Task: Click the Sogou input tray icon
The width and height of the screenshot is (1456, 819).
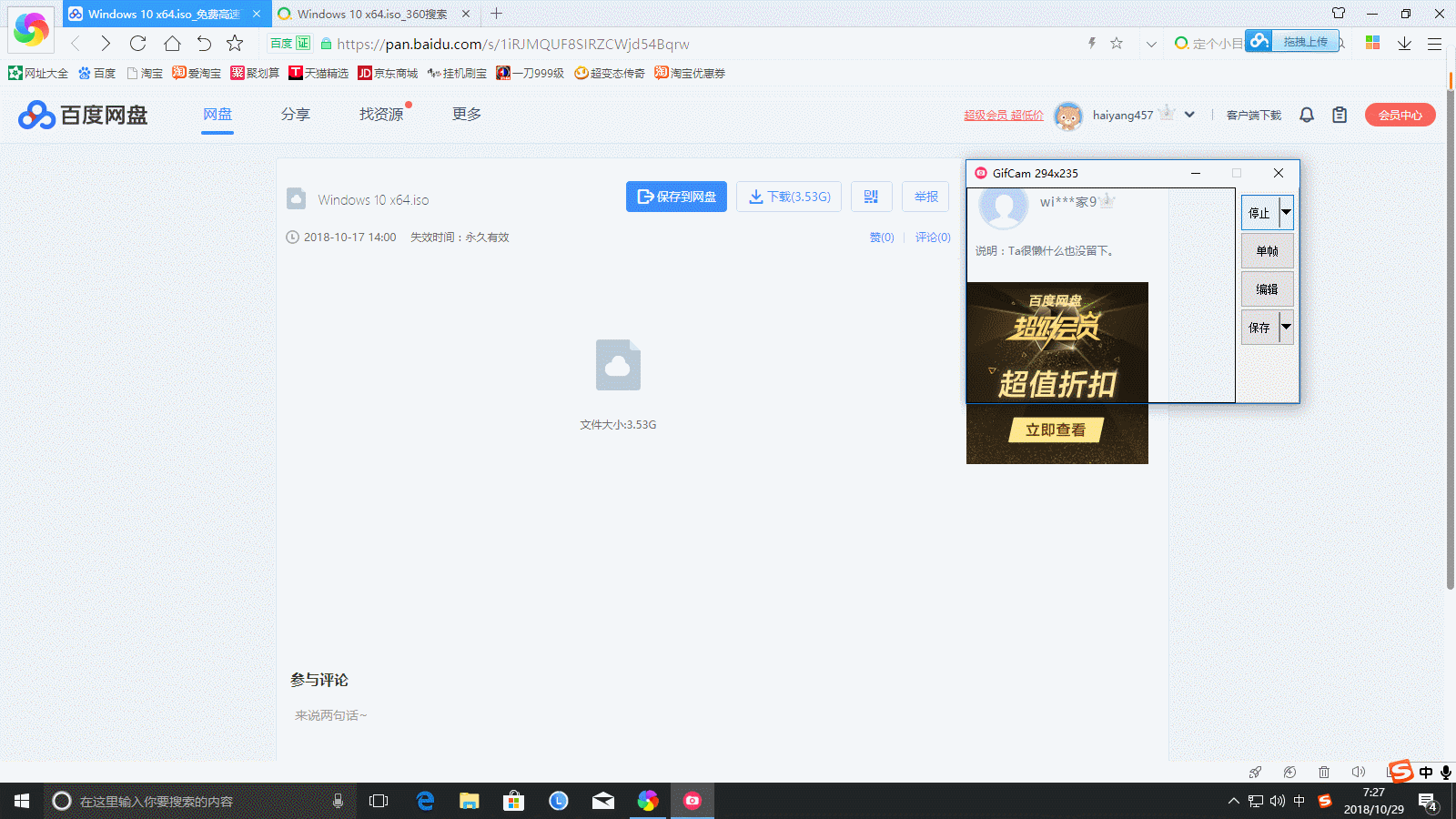Action: click(x=1399, y=772)
